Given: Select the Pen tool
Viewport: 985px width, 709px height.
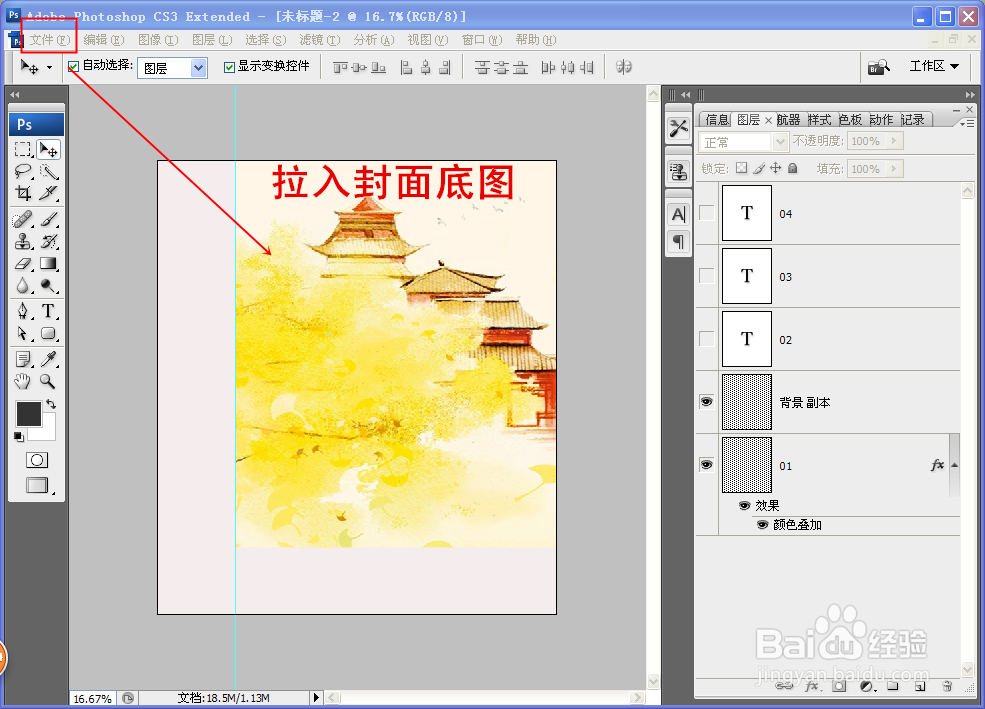Looking at the screenshot, I should click(x=23, y=311).
